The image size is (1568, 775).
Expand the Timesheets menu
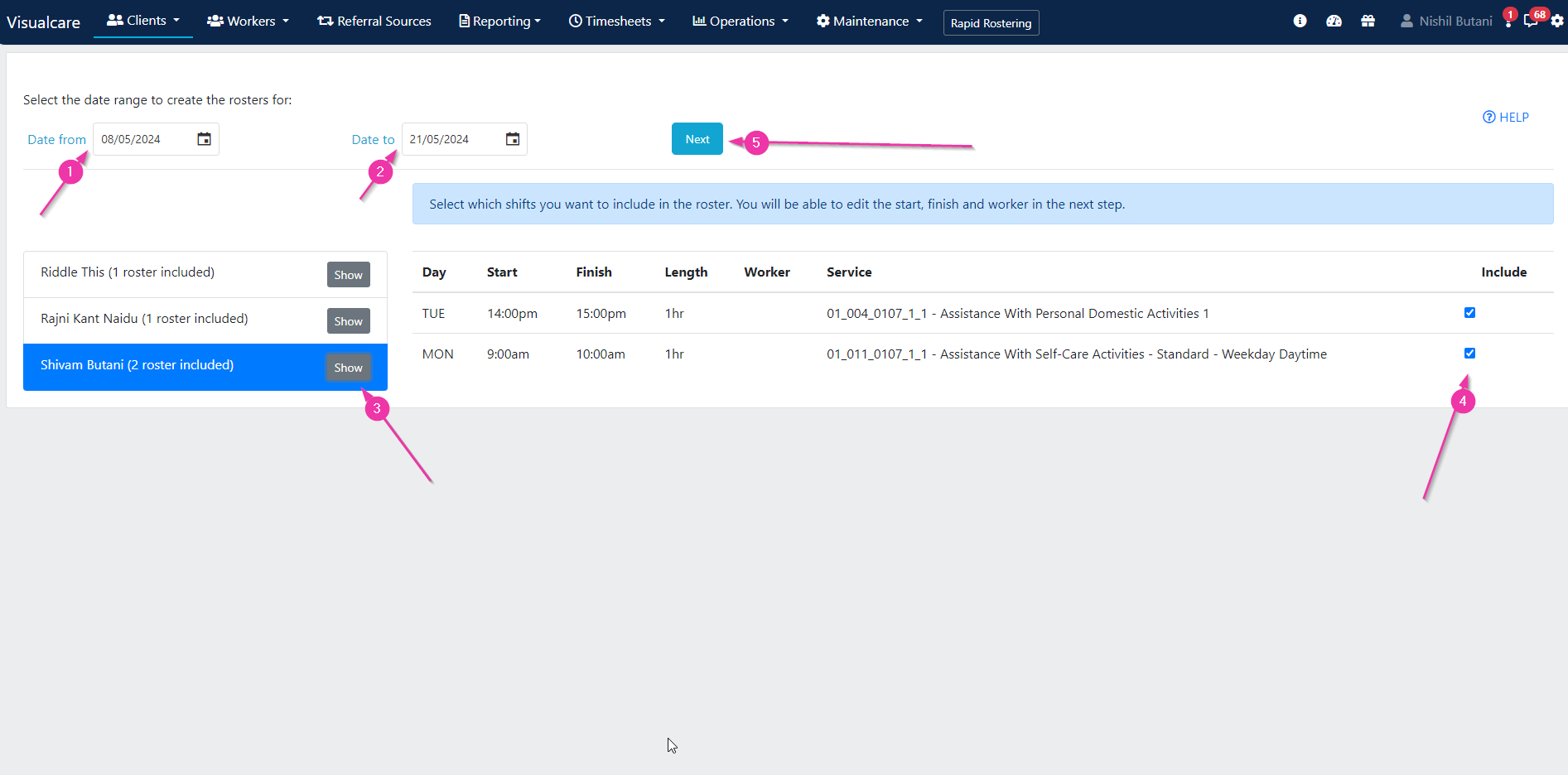point(617,22)
